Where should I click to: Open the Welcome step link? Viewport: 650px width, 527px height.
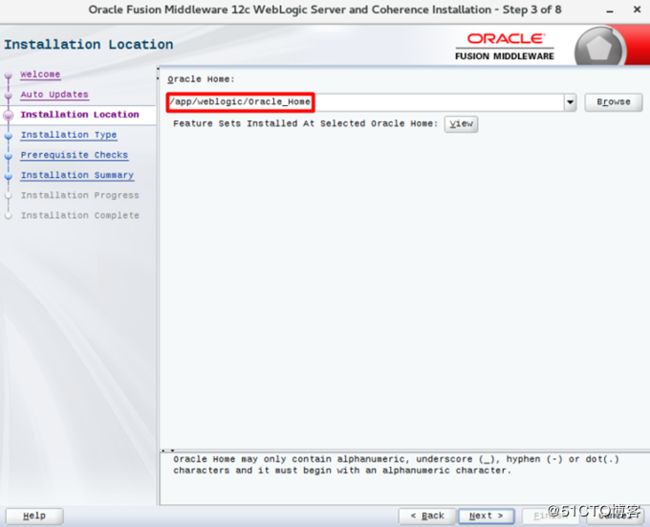pos(40,75)
